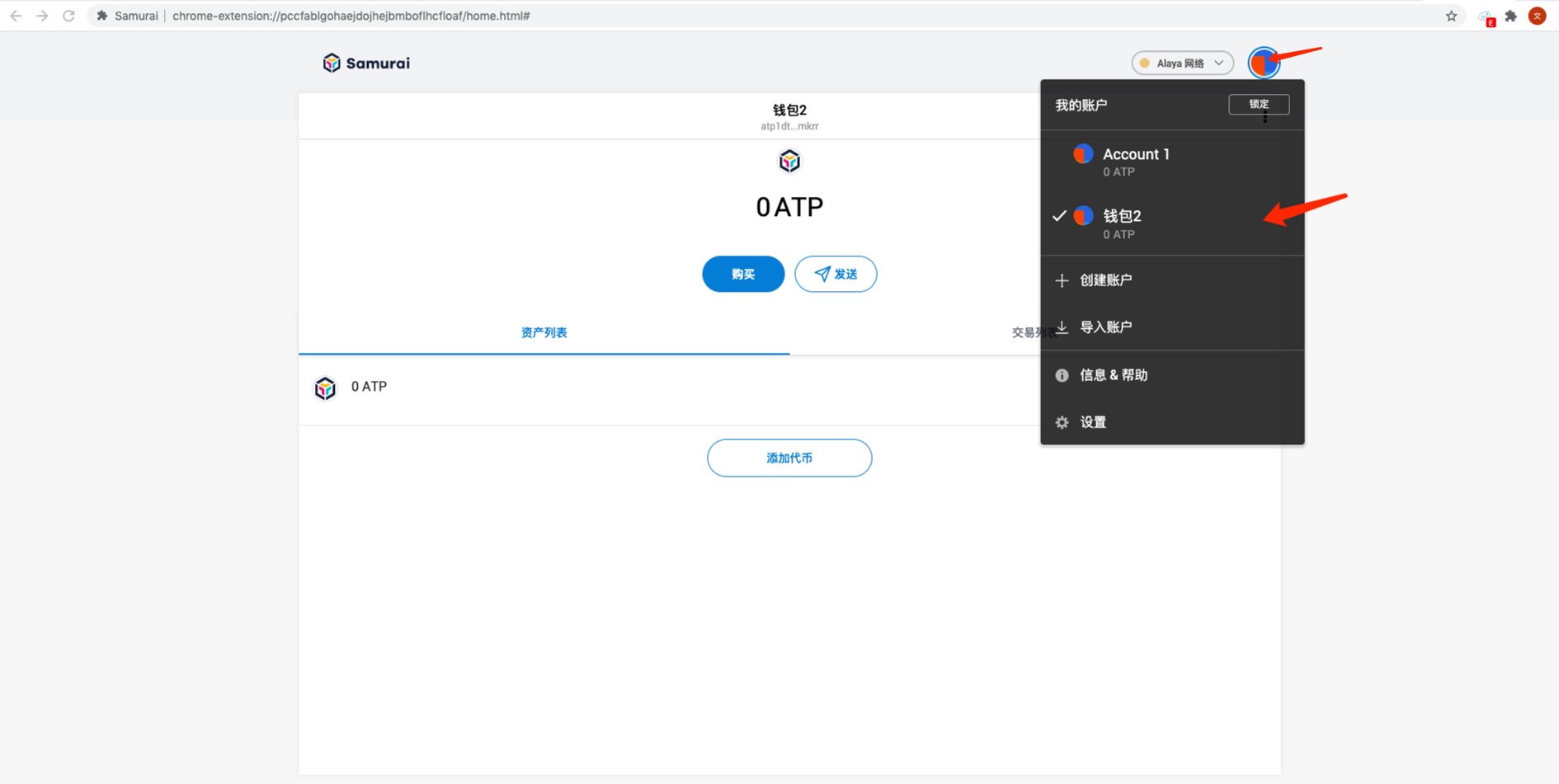1559x784 pixels.
Task: Click the ATP token icon in asset row
Action: [325, 387]
